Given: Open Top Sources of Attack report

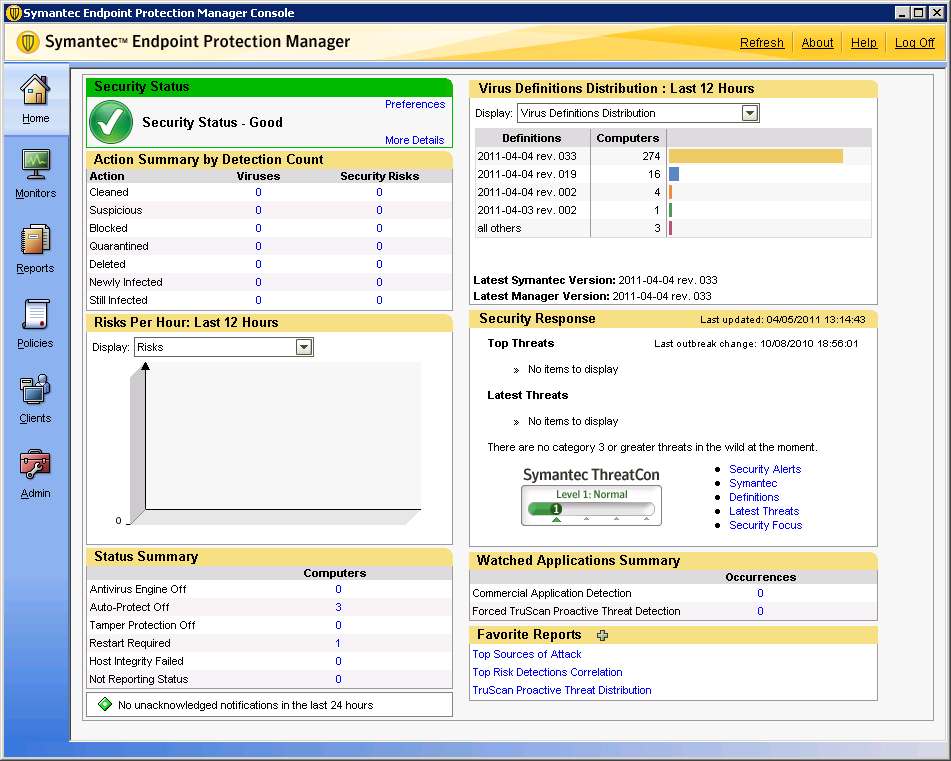Looking at the screenshot, I should [527, 654].
